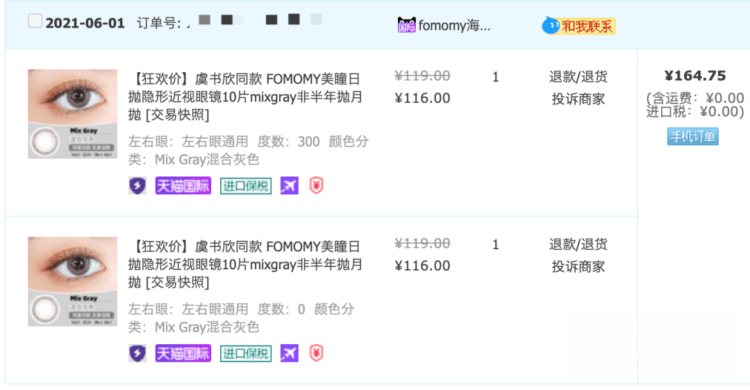Screen dimensions: 750x390
Task: Click second item's purple airplane icon
Action: [289, 354]
